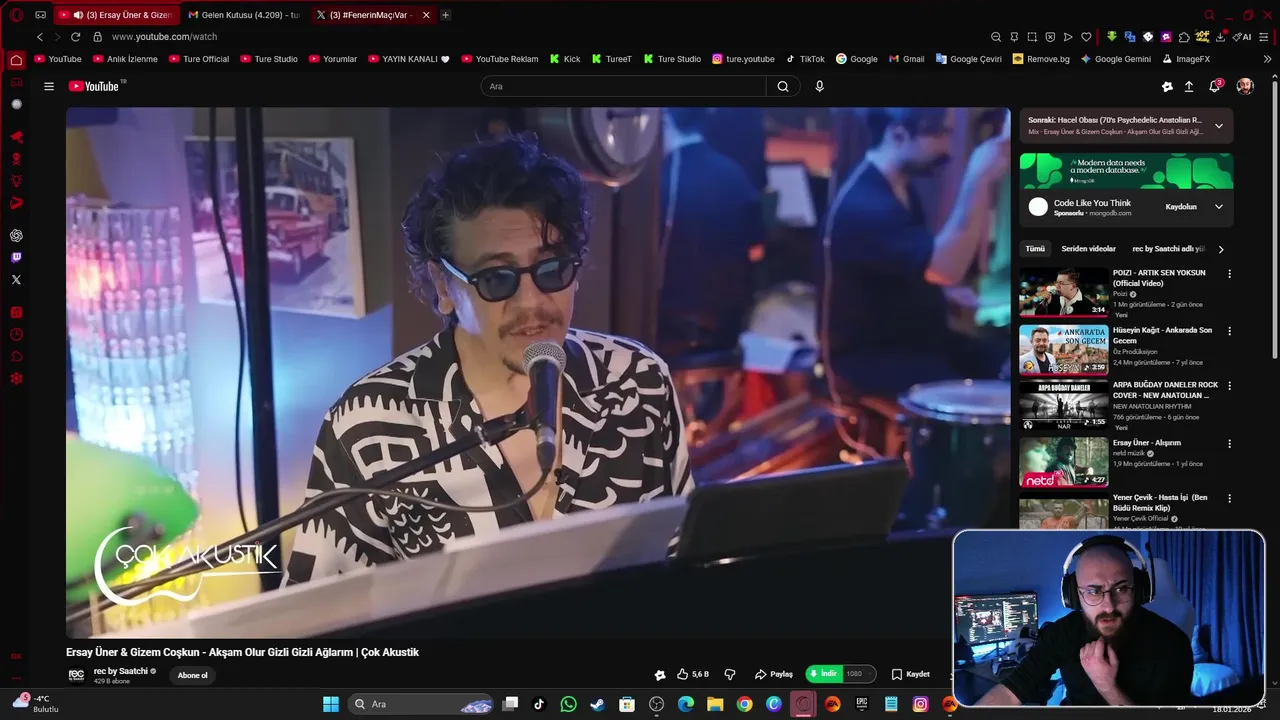Open the Remove.bg bookmark
1280x720 pixels.
(1041, 59)
